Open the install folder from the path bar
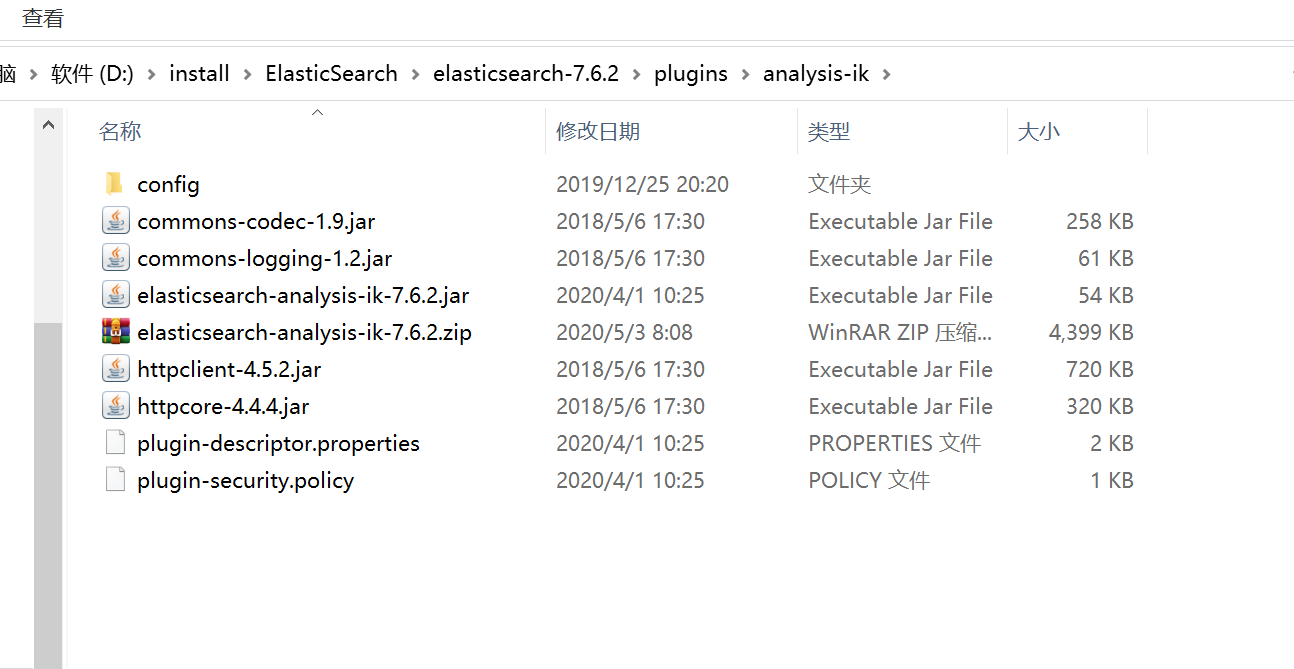This screenshot has width=1294, height=669. [x=199, y=73]
